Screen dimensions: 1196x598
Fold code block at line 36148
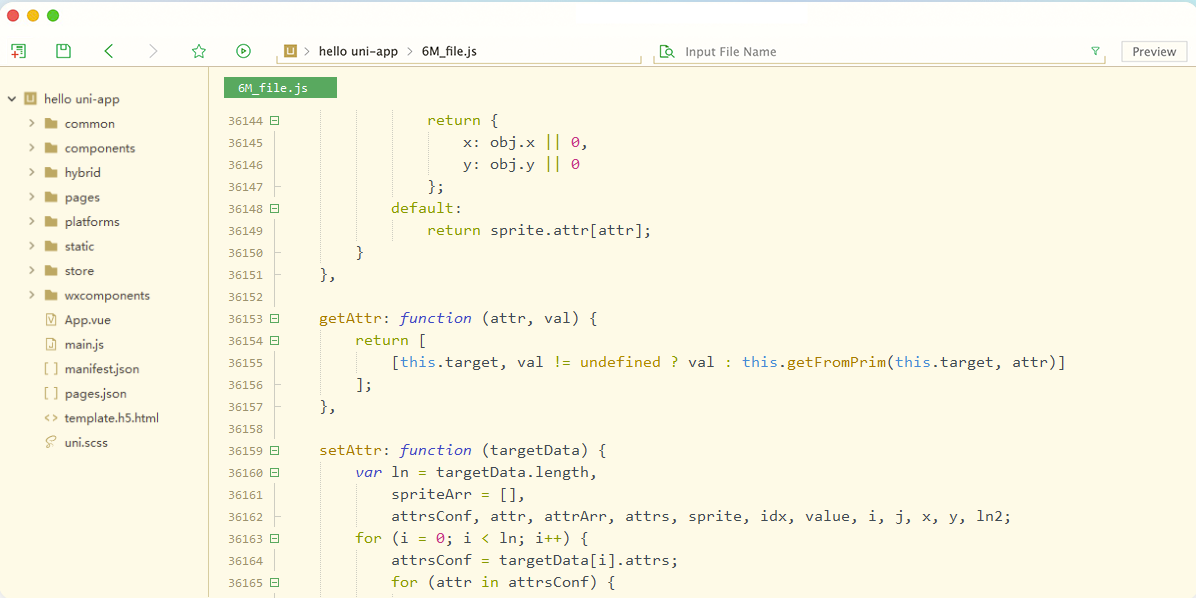[x=275, y=208]
